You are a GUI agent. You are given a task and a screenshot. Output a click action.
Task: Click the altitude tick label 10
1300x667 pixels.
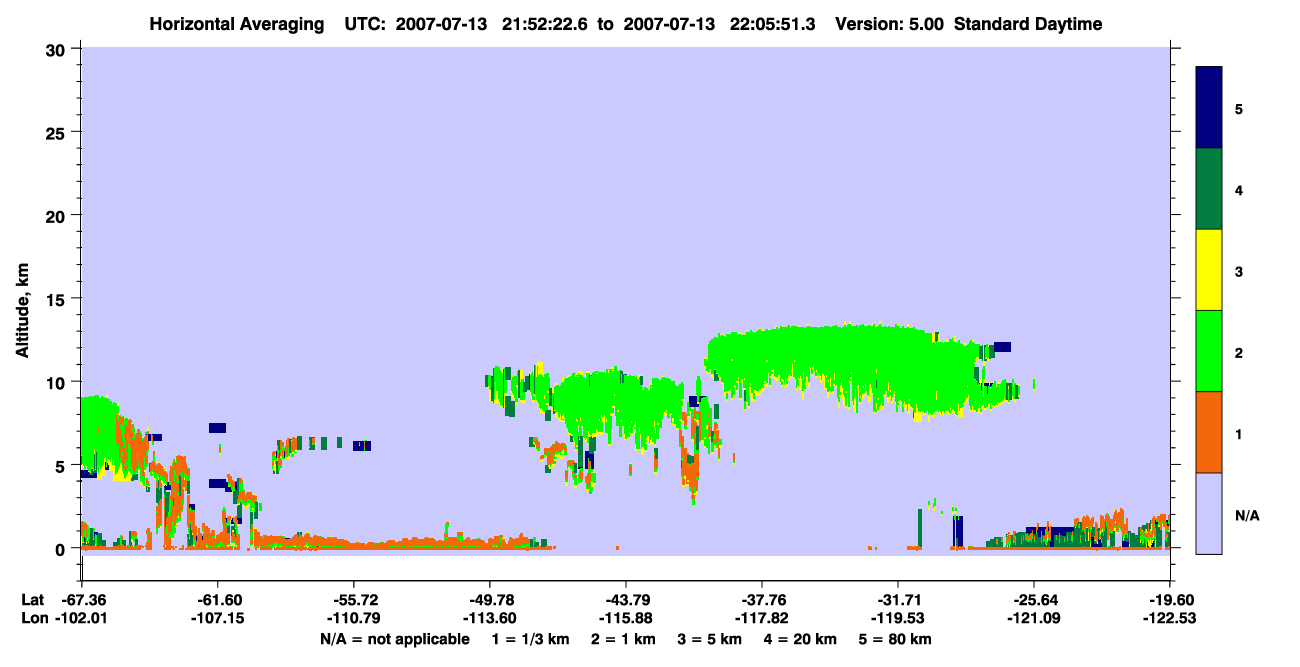[58, 382]
